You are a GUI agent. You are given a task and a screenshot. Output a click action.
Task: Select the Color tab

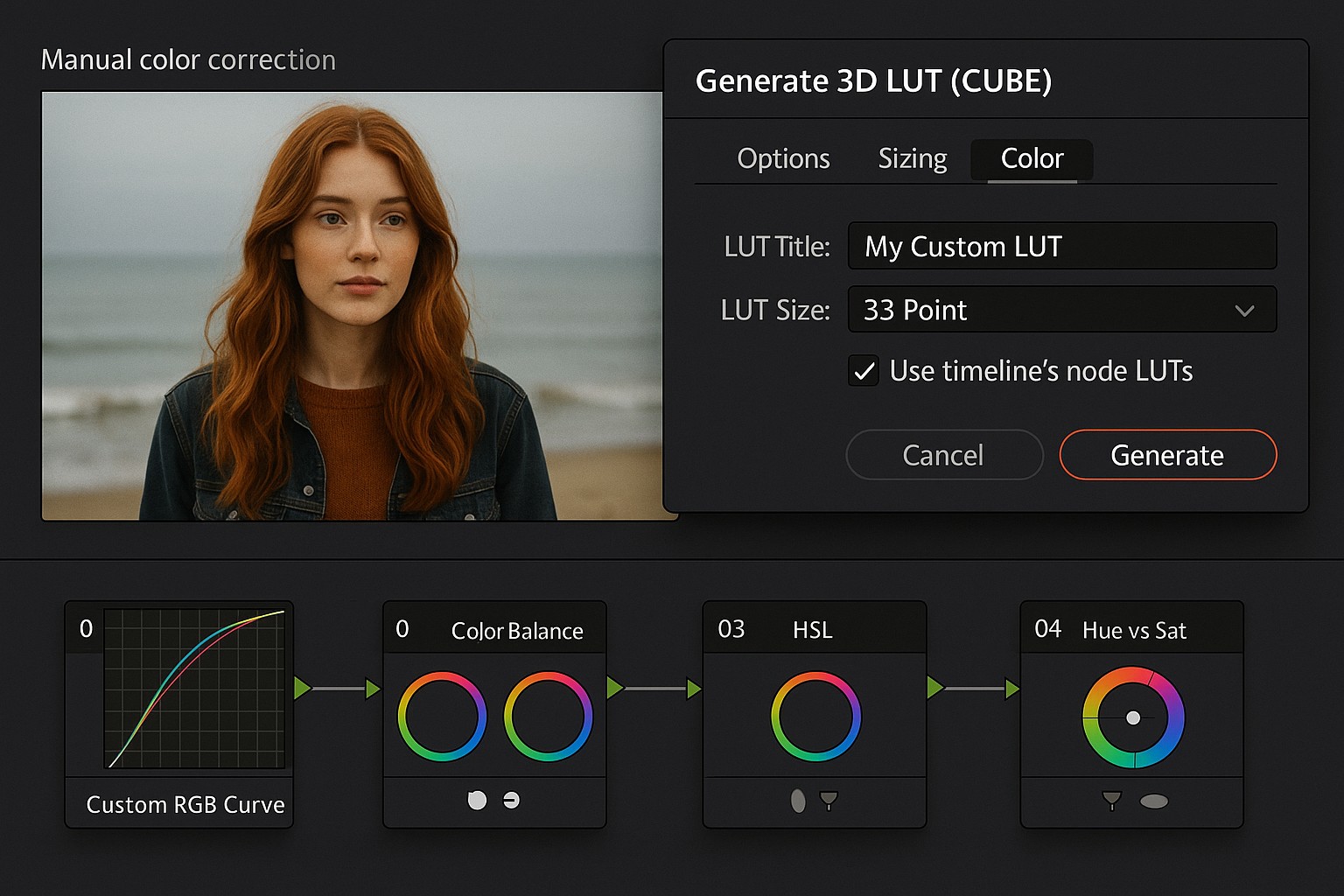[x=1032, y=158]
